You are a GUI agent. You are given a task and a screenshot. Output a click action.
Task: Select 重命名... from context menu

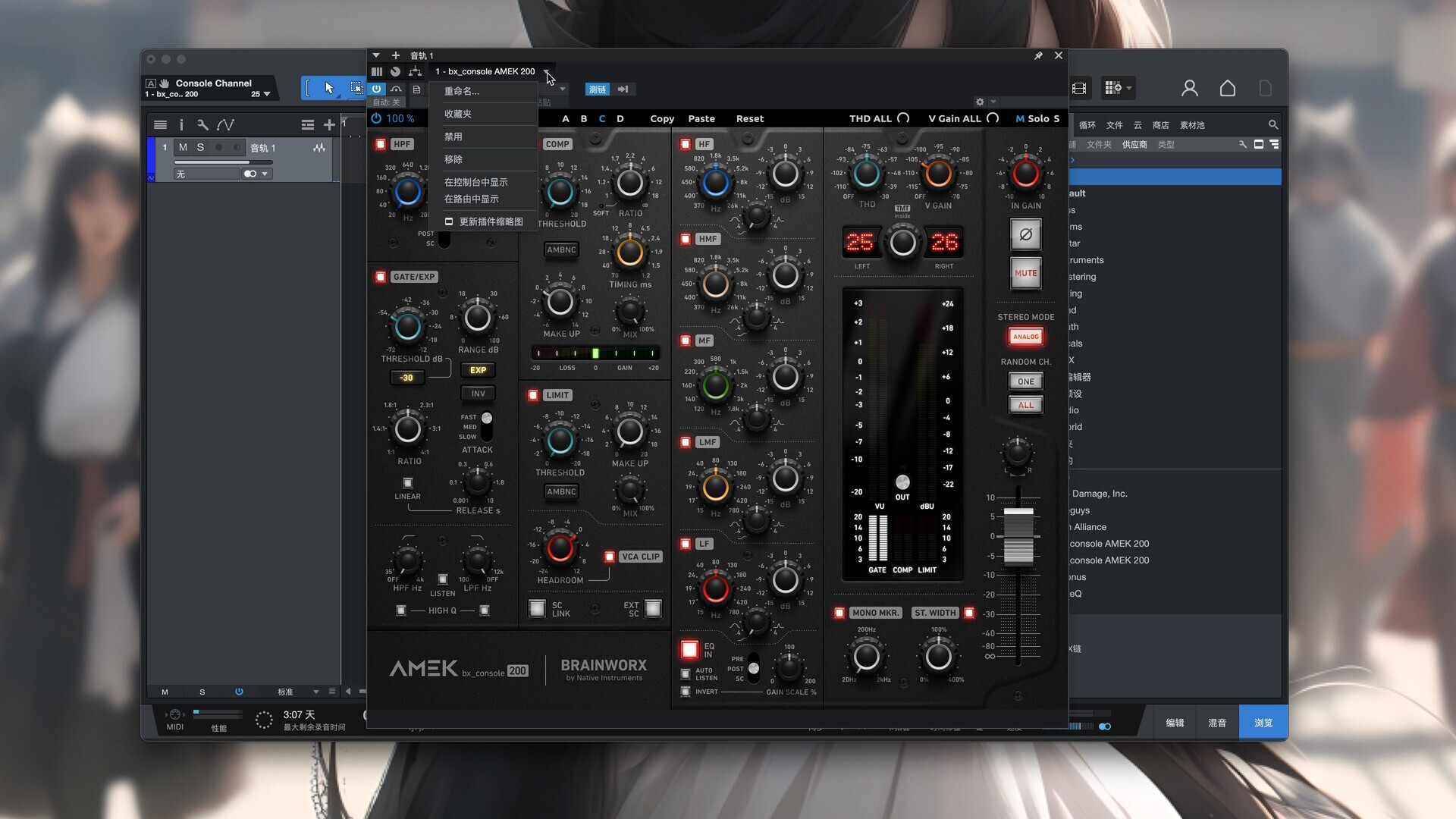coord(483,91)
